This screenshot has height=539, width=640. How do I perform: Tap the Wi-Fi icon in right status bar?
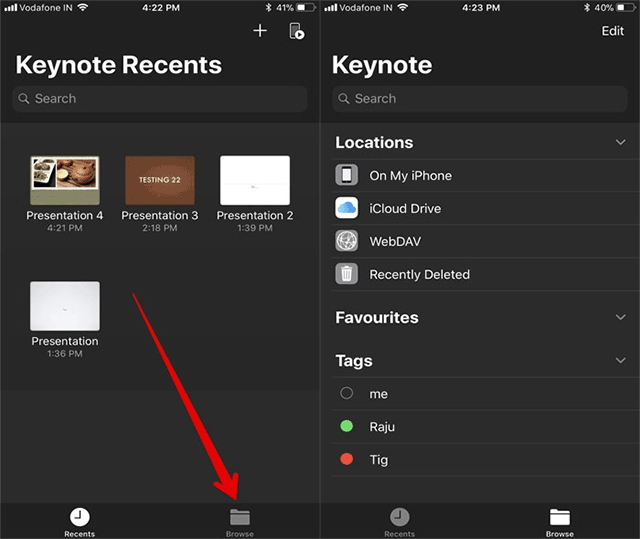coord(403,7)
